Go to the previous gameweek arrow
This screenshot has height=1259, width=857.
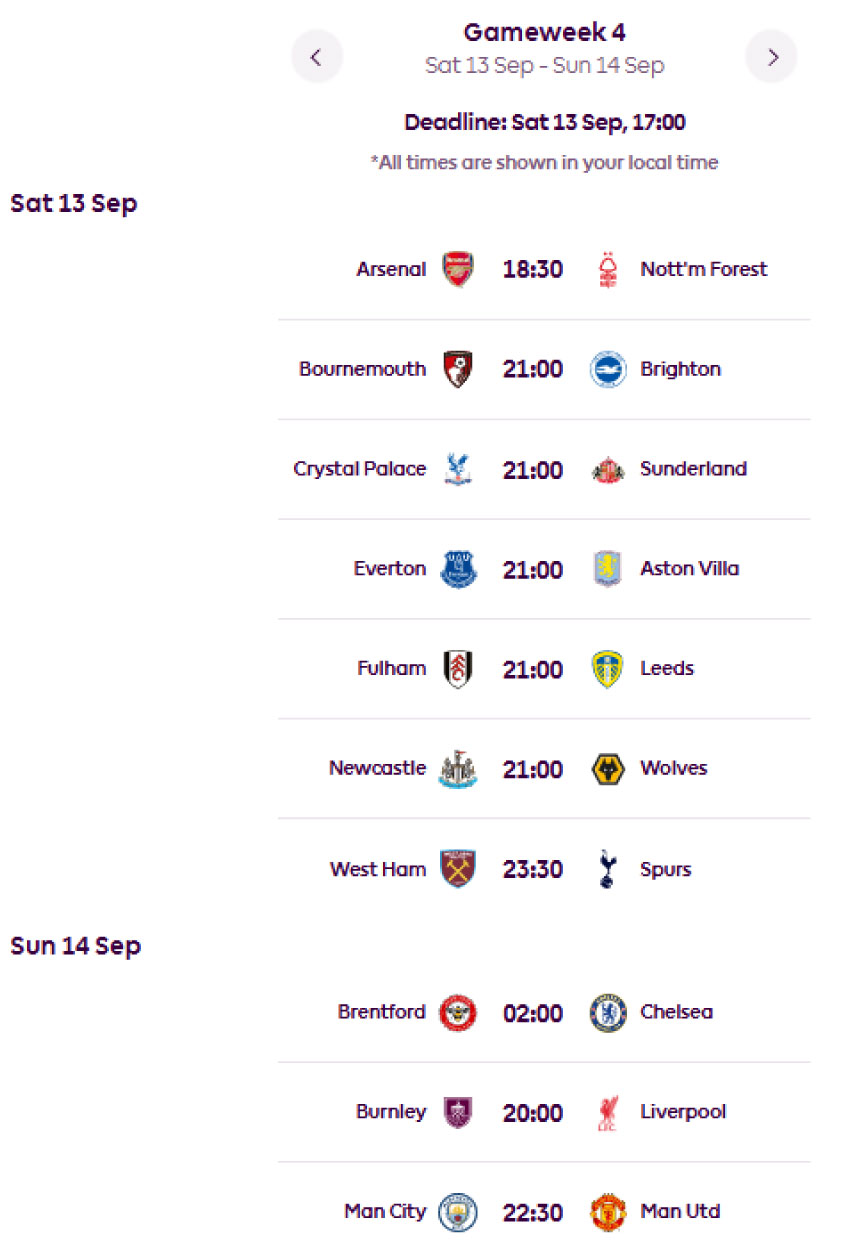pyautogui.click(x=317, y=57)
